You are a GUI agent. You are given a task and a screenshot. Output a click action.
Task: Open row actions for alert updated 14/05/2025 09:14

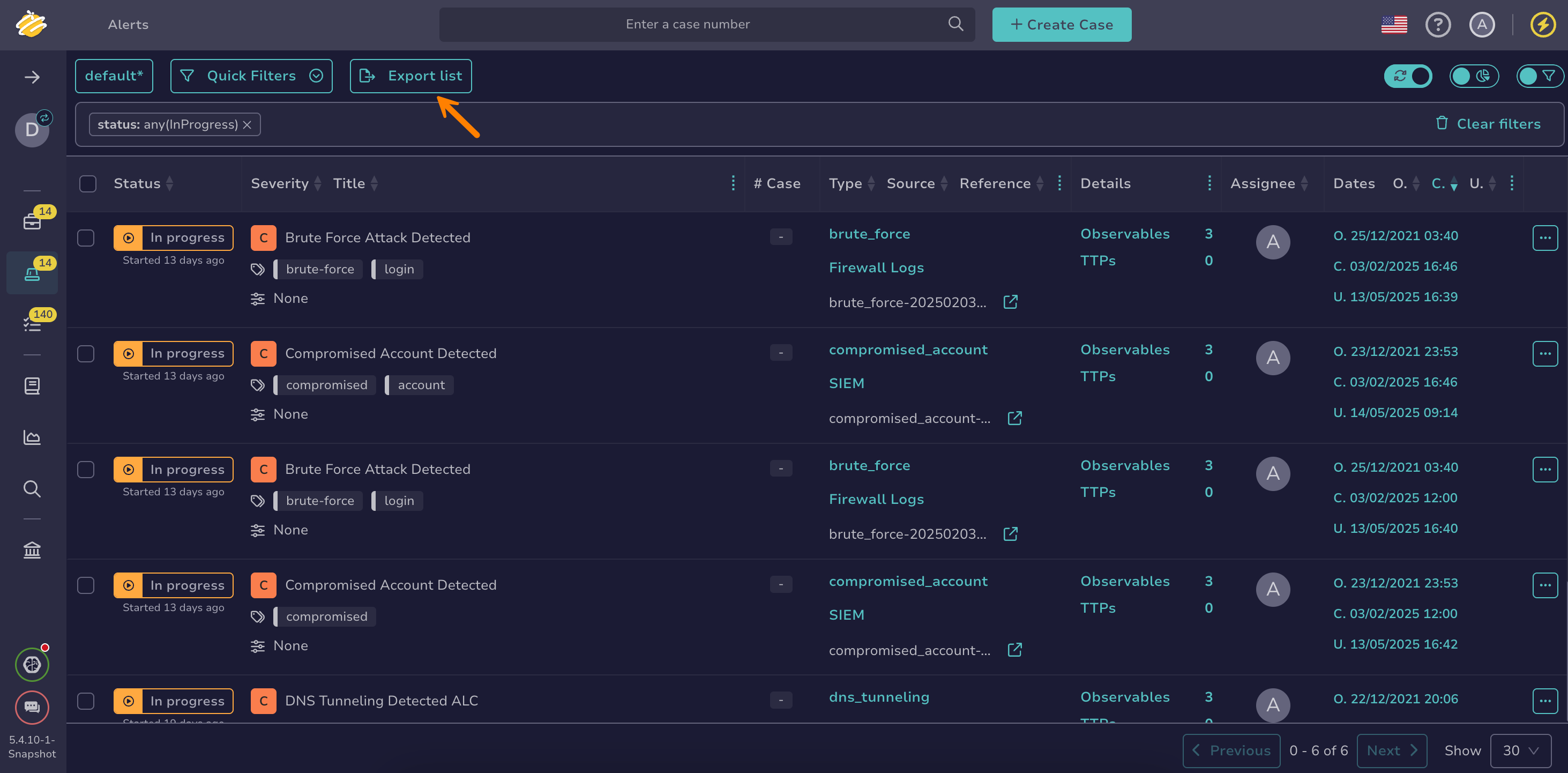coord(1545,354)
